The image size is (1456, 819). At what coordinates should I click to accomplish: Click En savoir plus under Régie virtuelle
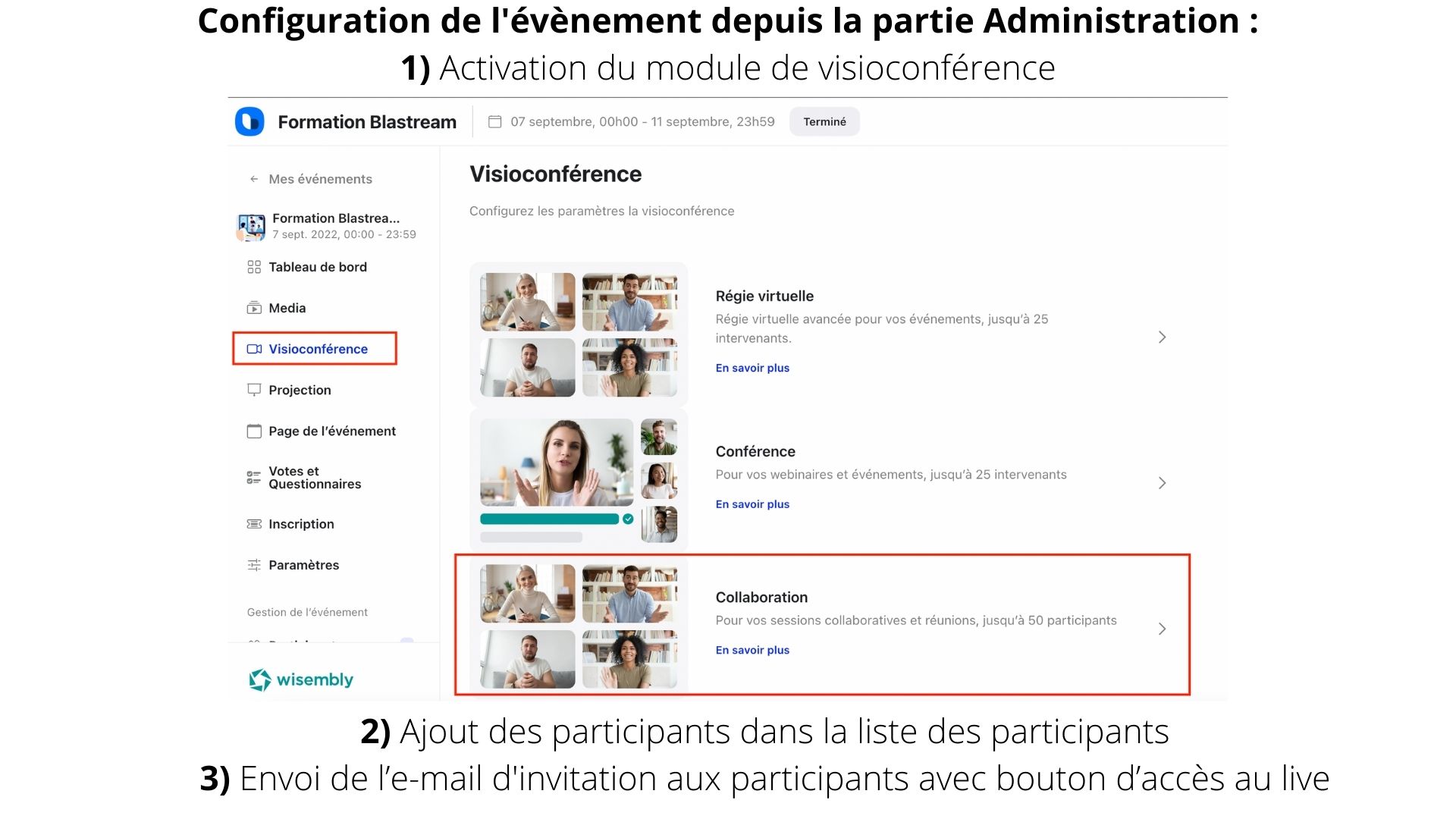pos(752,368)
